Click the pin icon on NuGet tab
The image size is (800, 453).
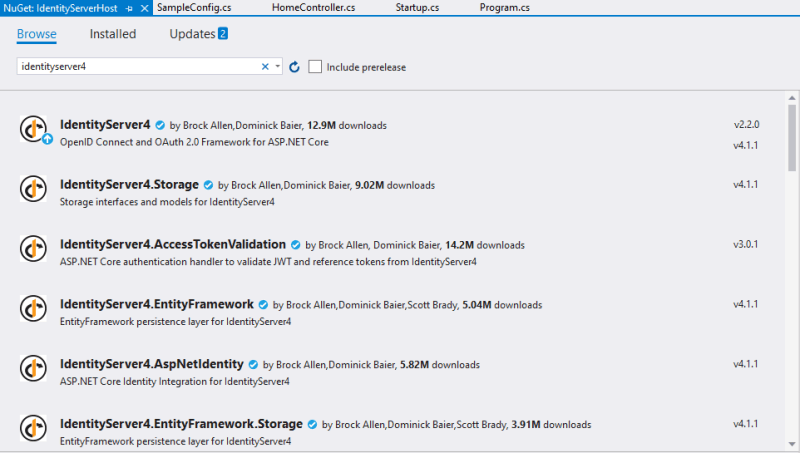[x=129, y=9]
